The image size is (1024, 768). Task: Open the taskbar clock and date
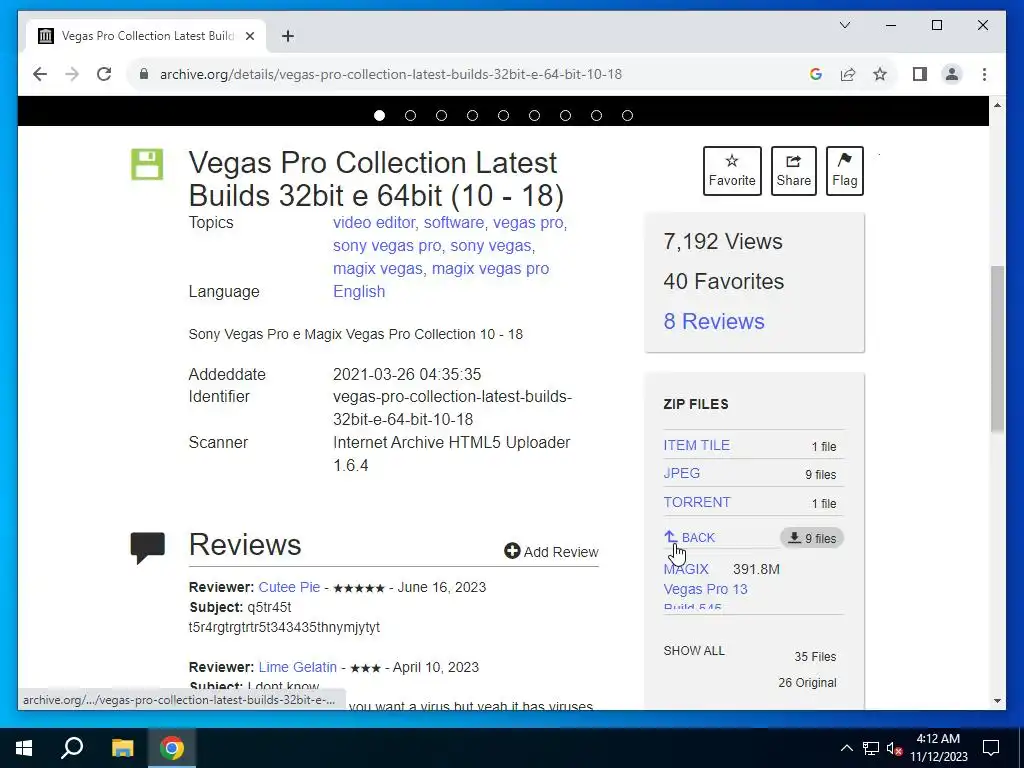939,748
